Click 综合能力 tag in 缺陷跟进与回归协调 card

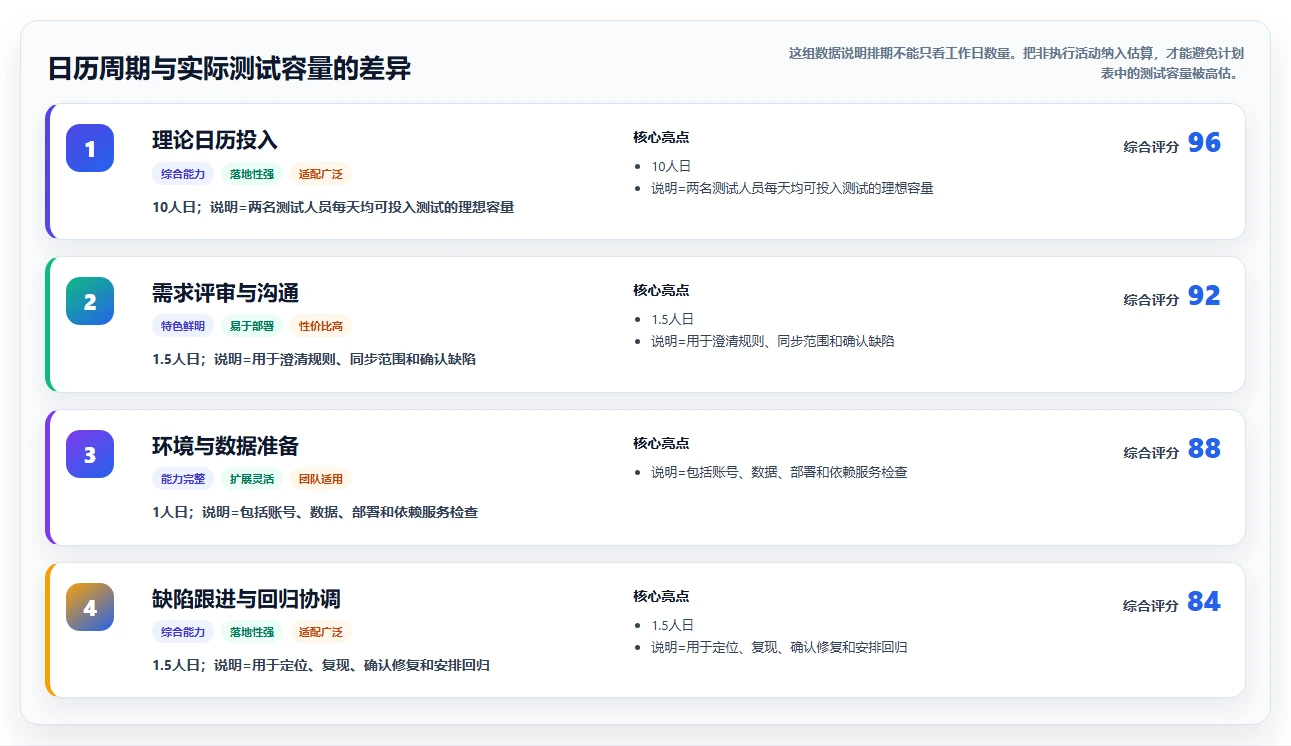point(183,632)
